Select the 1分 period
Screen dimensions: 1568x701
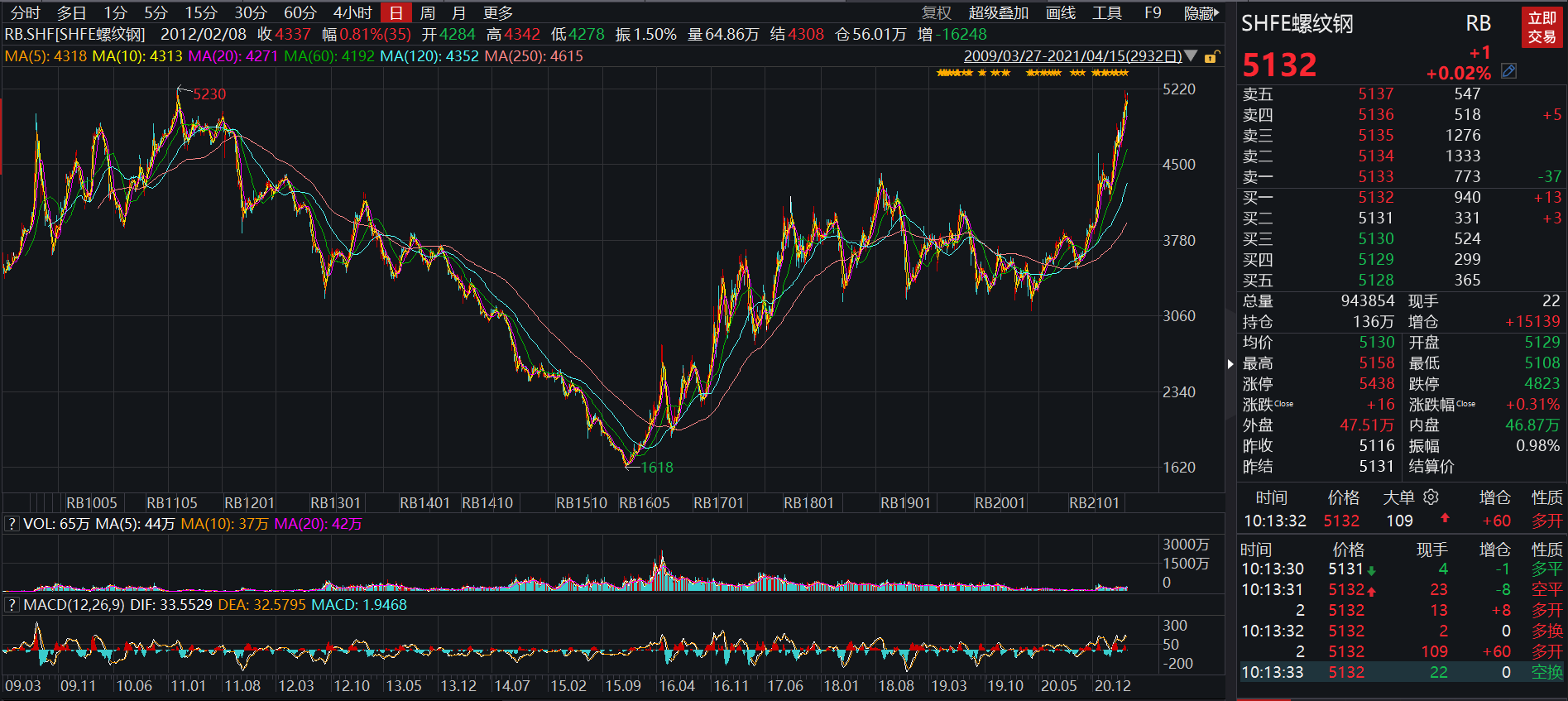click(116, 12)
